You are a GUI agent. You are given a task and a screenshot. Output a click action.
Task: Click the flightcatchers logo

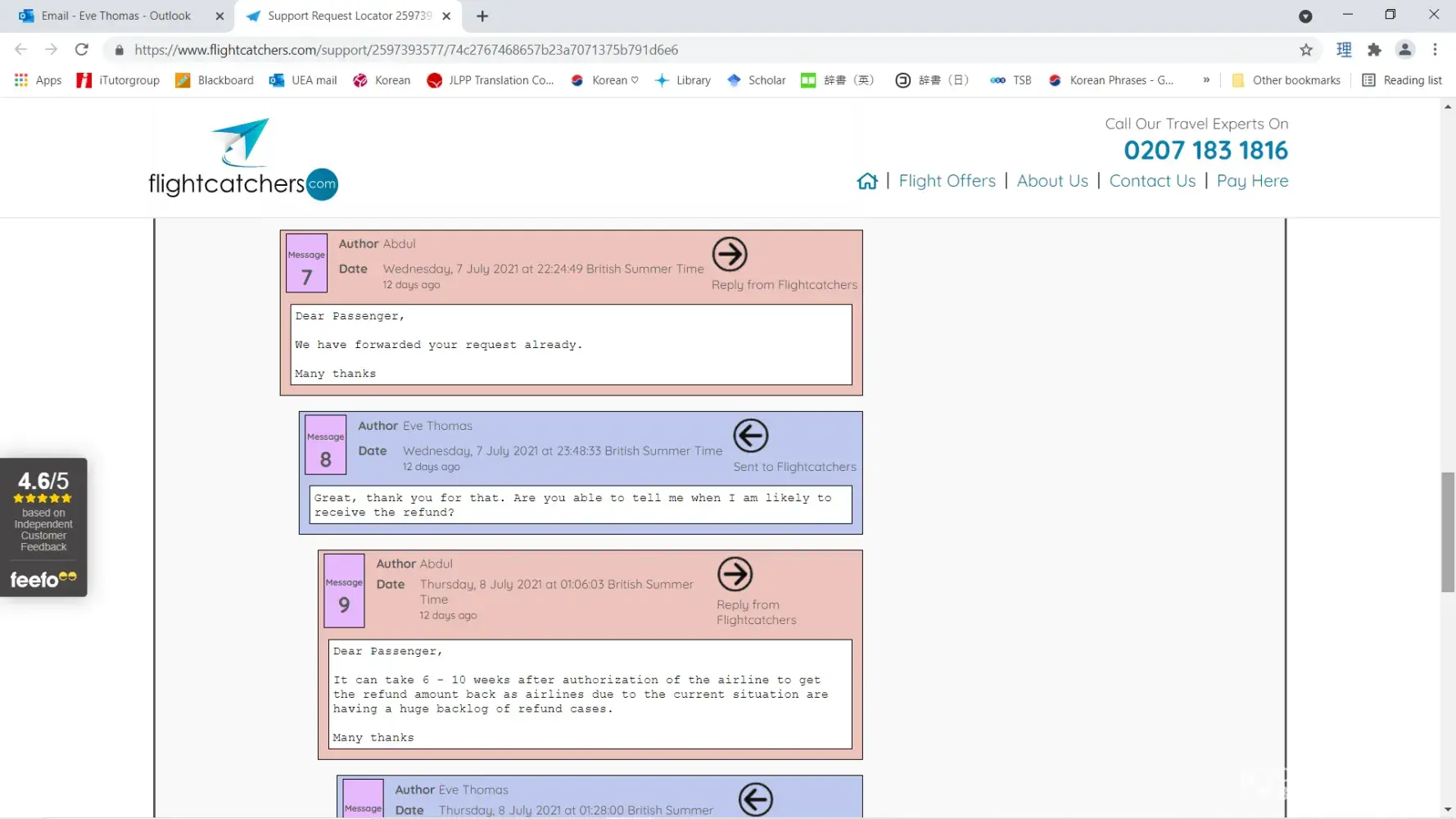point(243,159)
